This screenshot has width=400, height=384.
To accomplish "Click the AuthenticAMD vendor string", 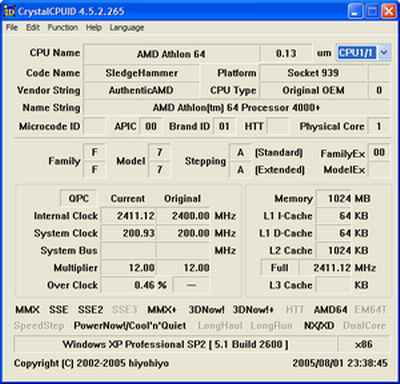I will coord(141,90).
